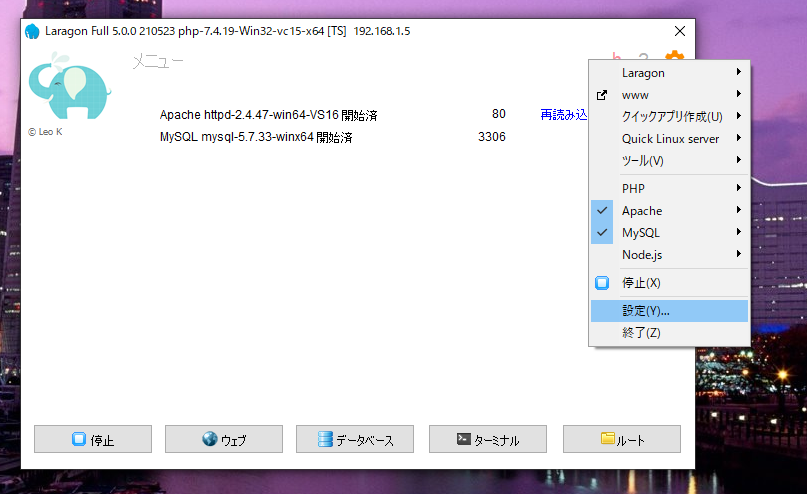Image resolution: width=807 pixels, height=494 pixels.
Task: Expand the www submenu arrow
Action: pos(739,94)
